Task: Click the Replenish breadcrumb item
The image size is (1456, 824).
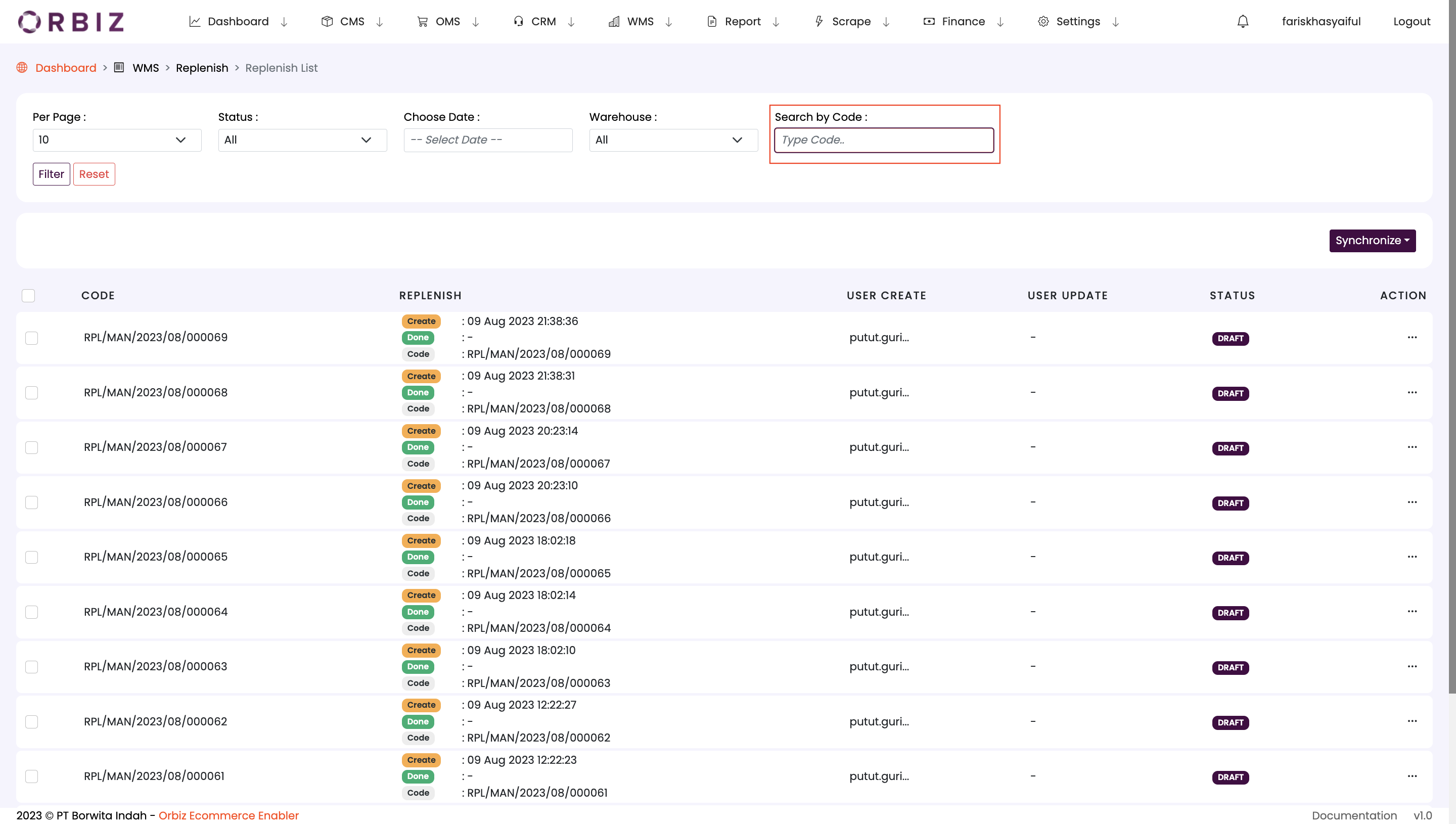Action: [x=202, y=67]
